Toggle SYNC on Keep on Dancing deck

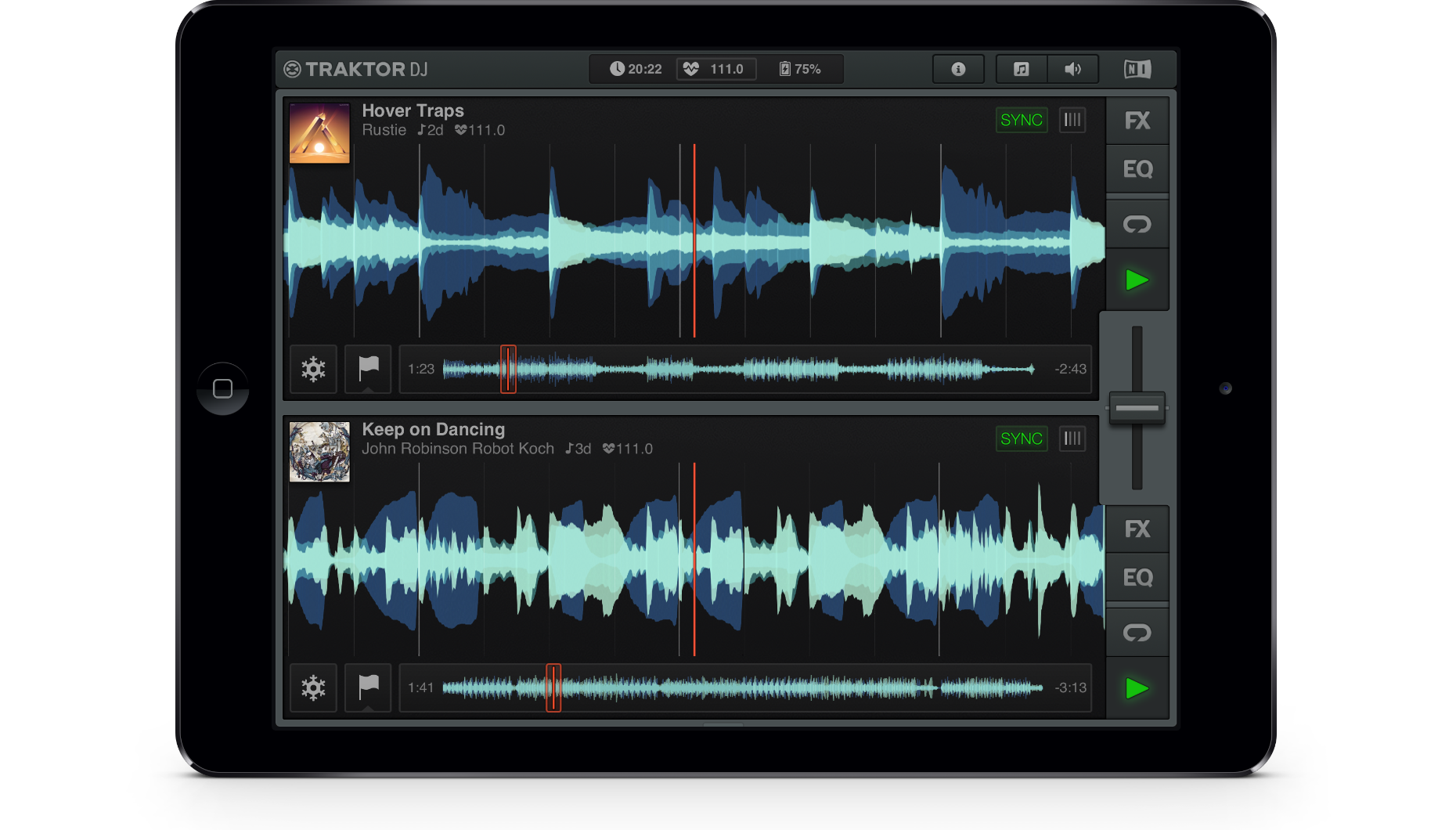pyautogui.click(x=1021, y=438)
